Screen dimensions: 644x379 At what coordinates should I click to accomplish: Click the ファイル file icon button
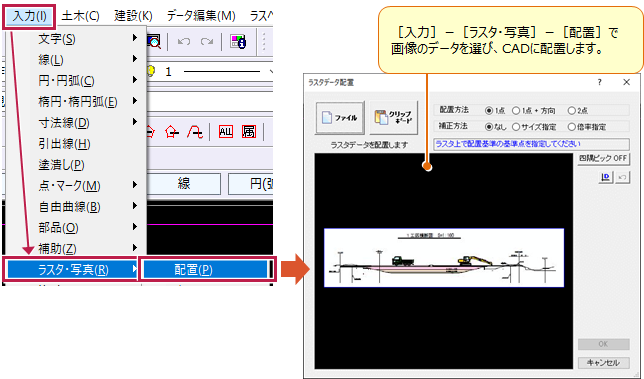[x=340, y=118]
